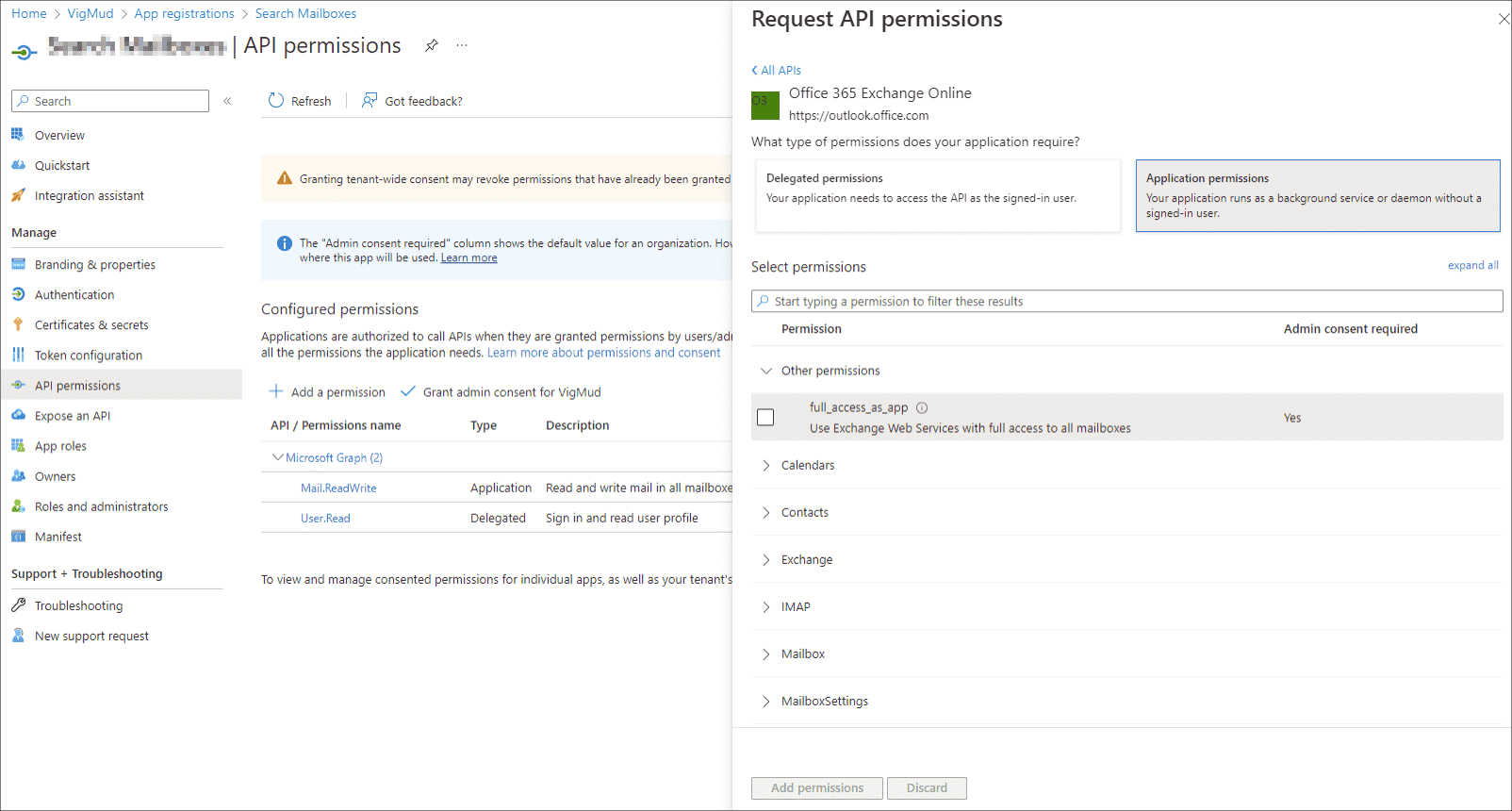The image size is (1512, 811).
Task: Select the Application permissions card
Action: pyautogui.click(x=1317, y=195)
